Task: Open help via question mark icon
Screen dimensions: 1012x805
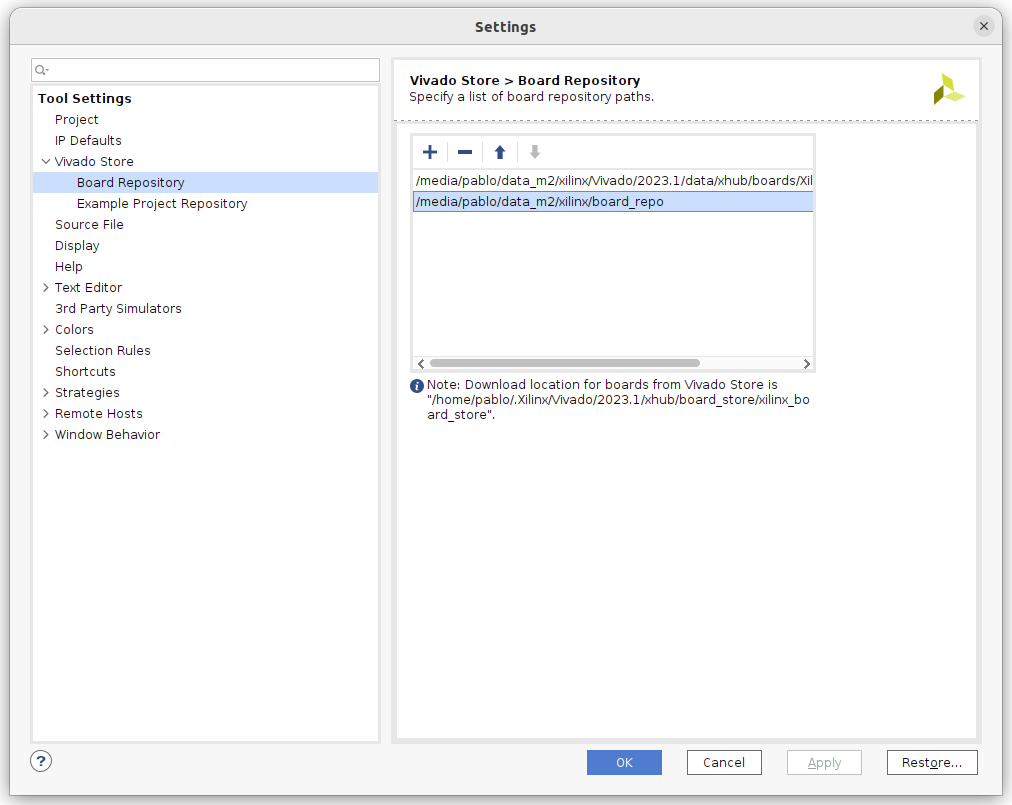Action: [41, 762]
